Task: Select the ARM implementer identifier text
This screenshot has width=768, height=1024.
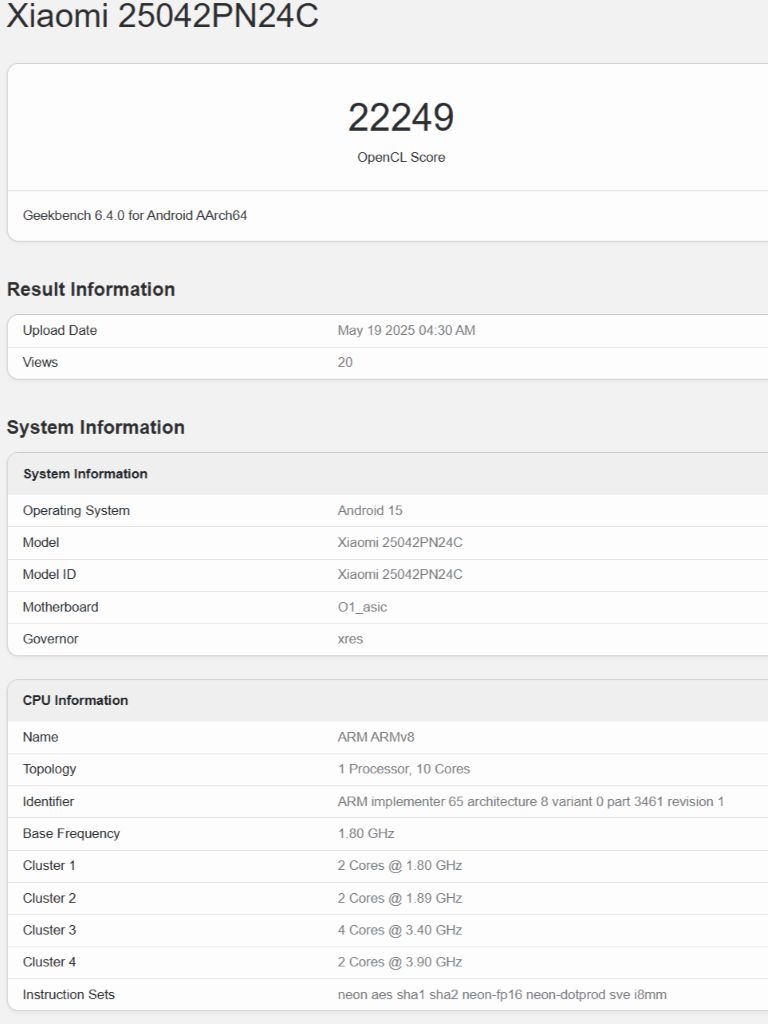Action: click(x=531, y=802)
